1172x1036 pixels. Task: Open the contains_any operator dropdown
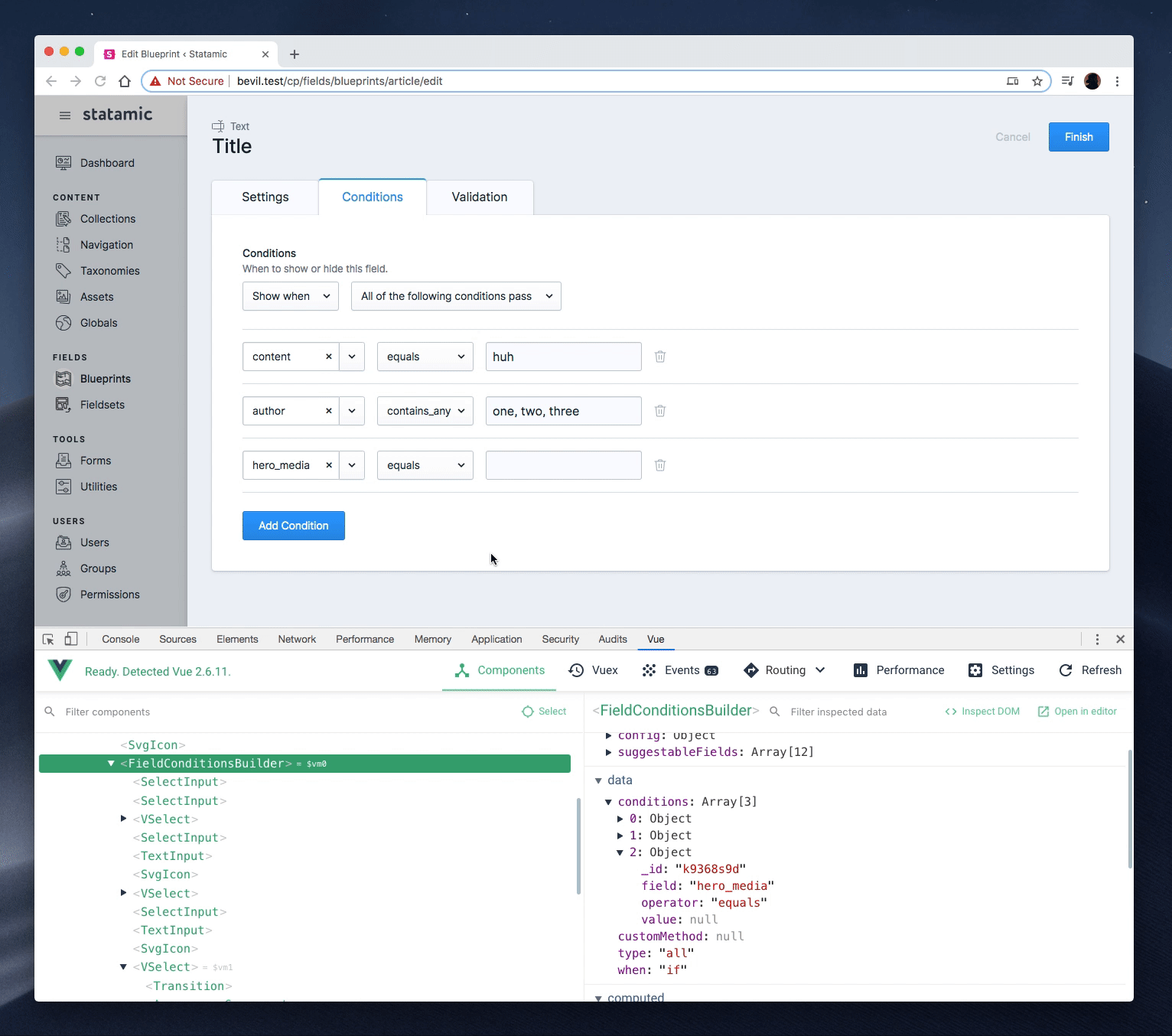pyautogui.click(x=425, y=411)
